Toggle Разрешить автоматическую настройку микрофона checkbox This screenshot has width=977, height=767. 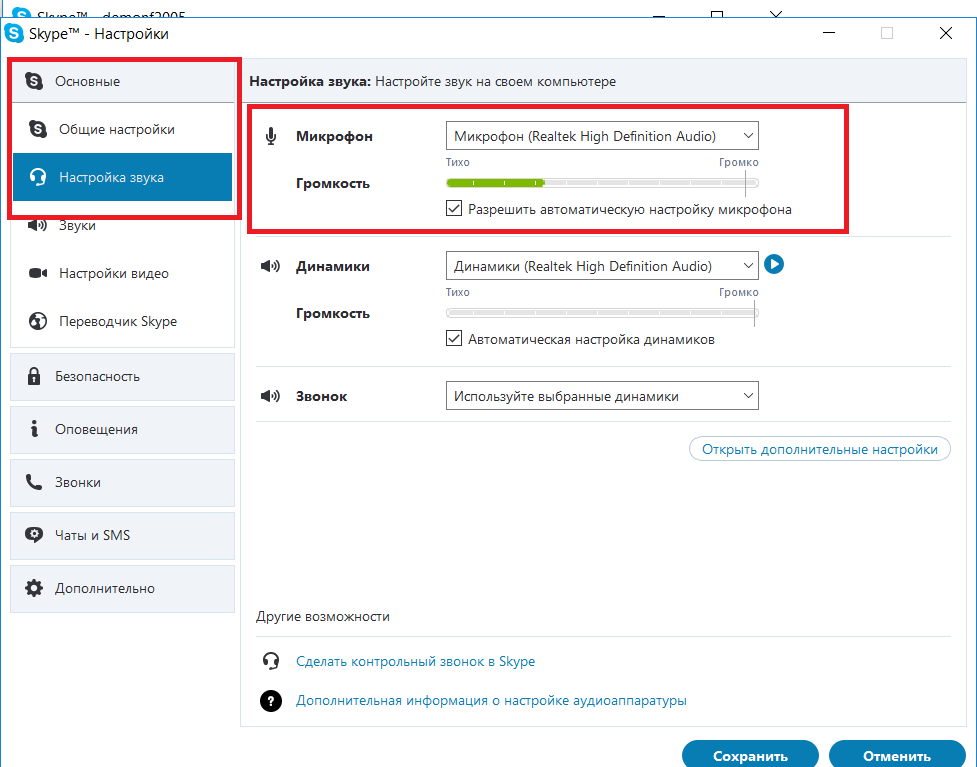tap(454, 209)
